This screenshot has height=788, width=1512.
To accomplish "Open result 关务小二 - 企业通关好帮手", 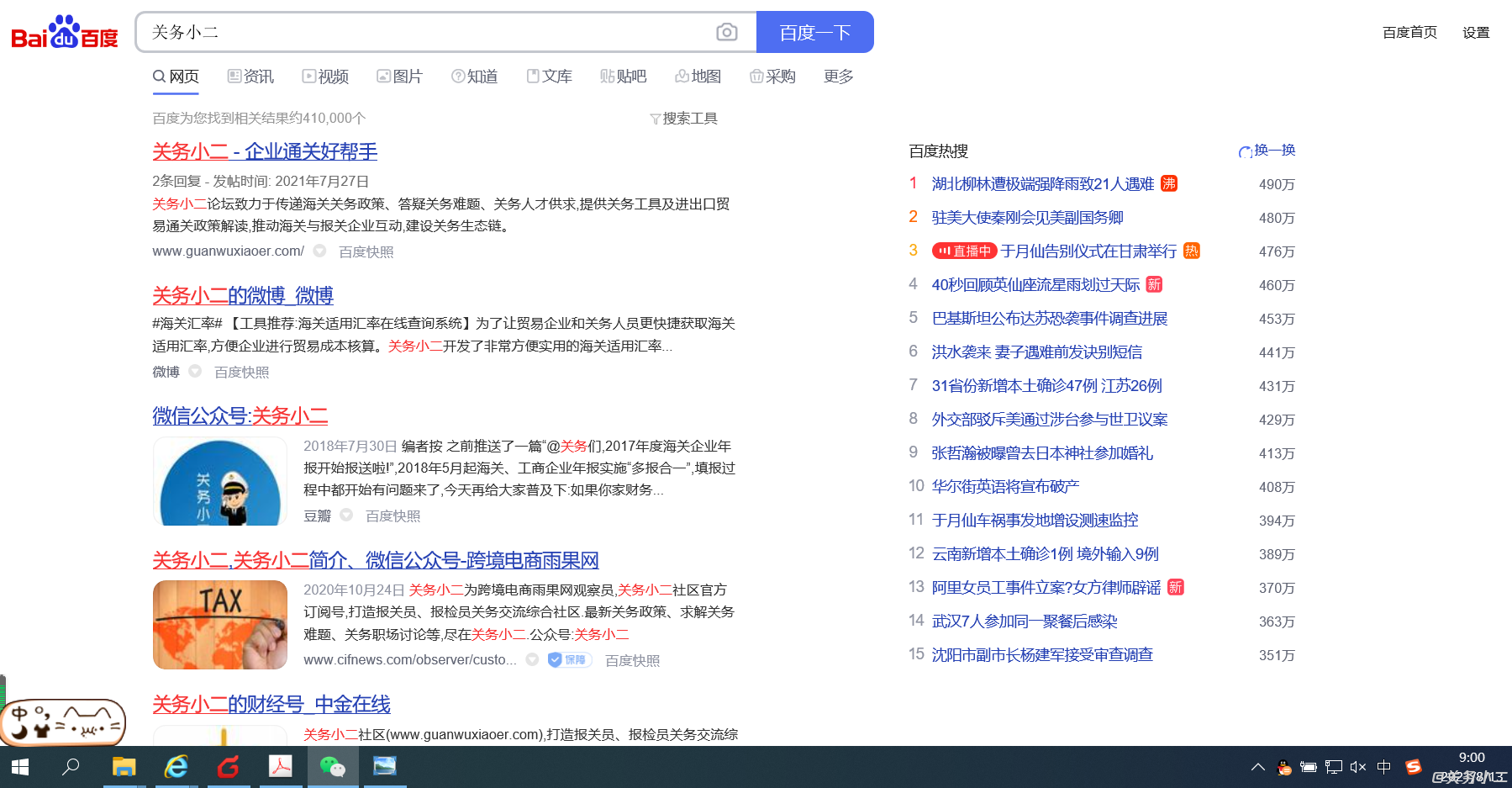I will (265, 151).
